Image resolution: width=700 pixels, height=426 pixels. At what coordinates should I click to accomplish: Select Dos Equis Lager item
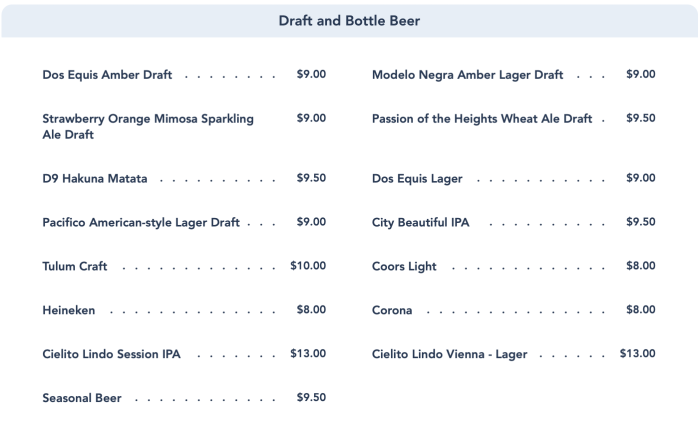(417, 179)
